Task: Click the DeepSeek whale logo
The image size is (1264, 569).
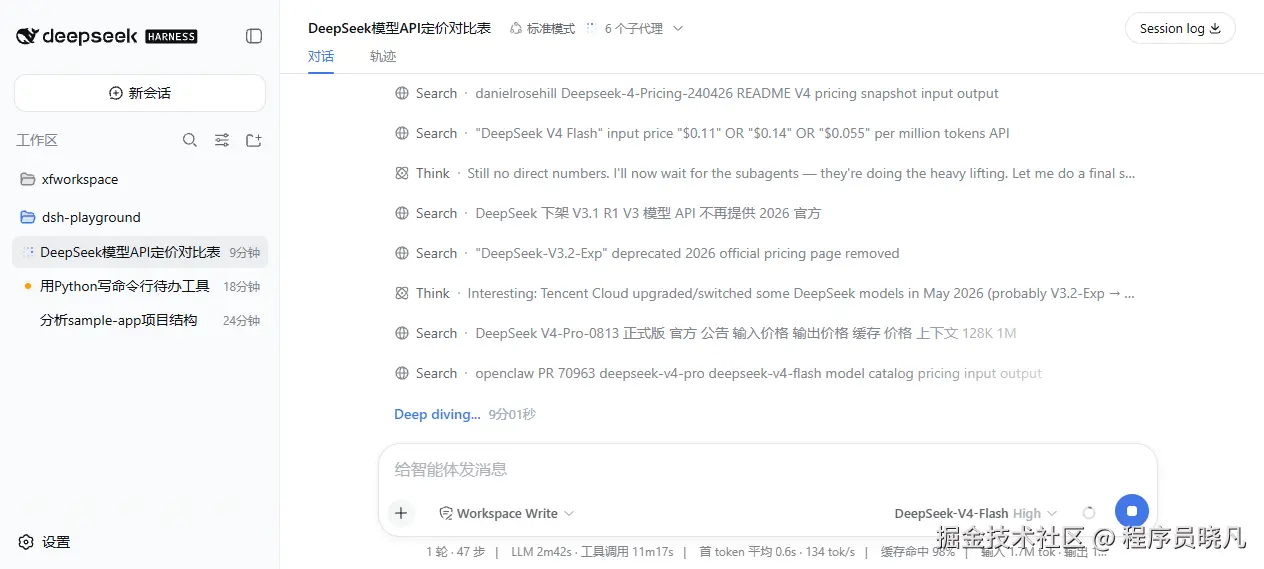Action: click(x=27, y=36)
